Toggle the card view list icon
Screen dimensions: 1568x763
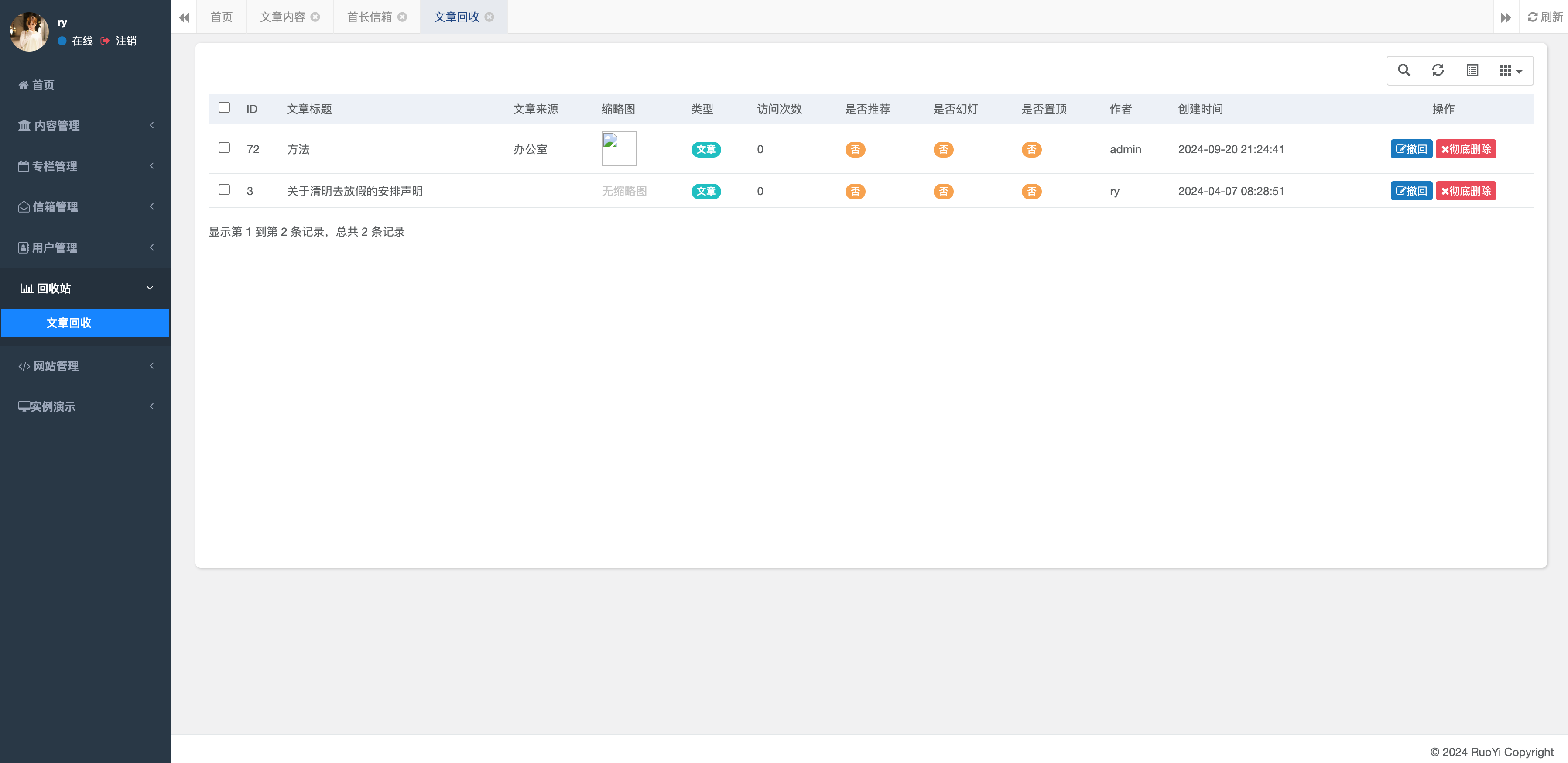point(1472,70)
